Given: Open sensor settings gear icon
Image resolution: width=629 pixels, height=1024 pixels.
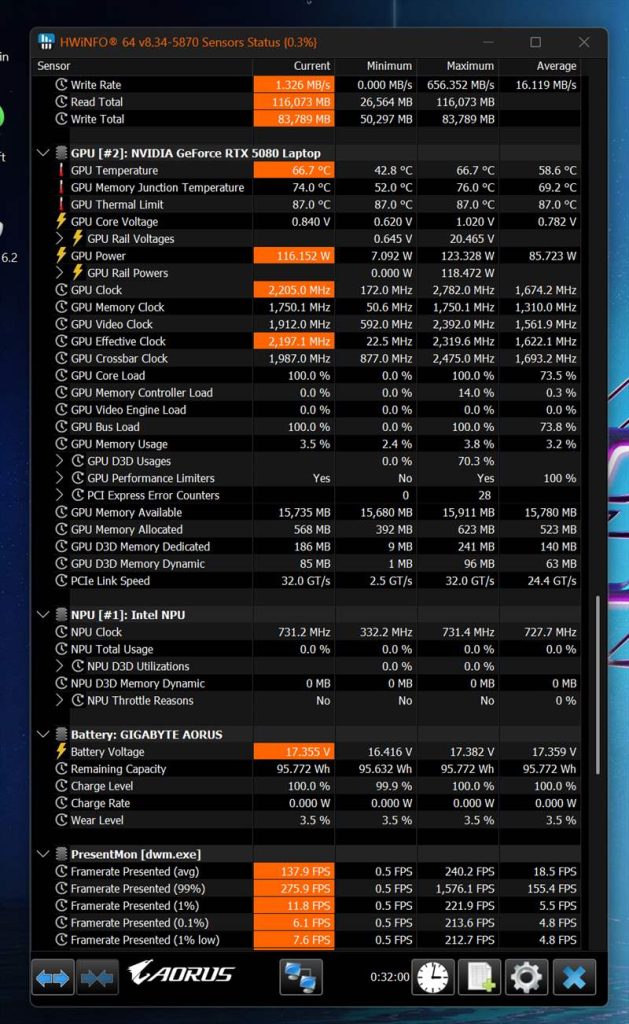Looking at the screenshot, I should coord(526,977).
